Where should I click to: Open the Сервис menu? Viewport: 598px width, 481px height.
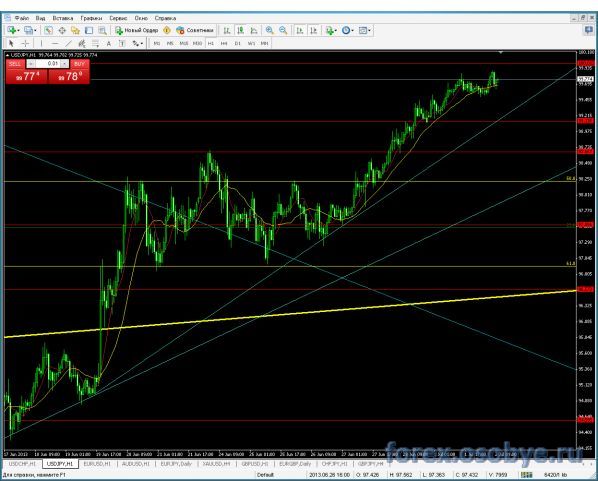118,18
